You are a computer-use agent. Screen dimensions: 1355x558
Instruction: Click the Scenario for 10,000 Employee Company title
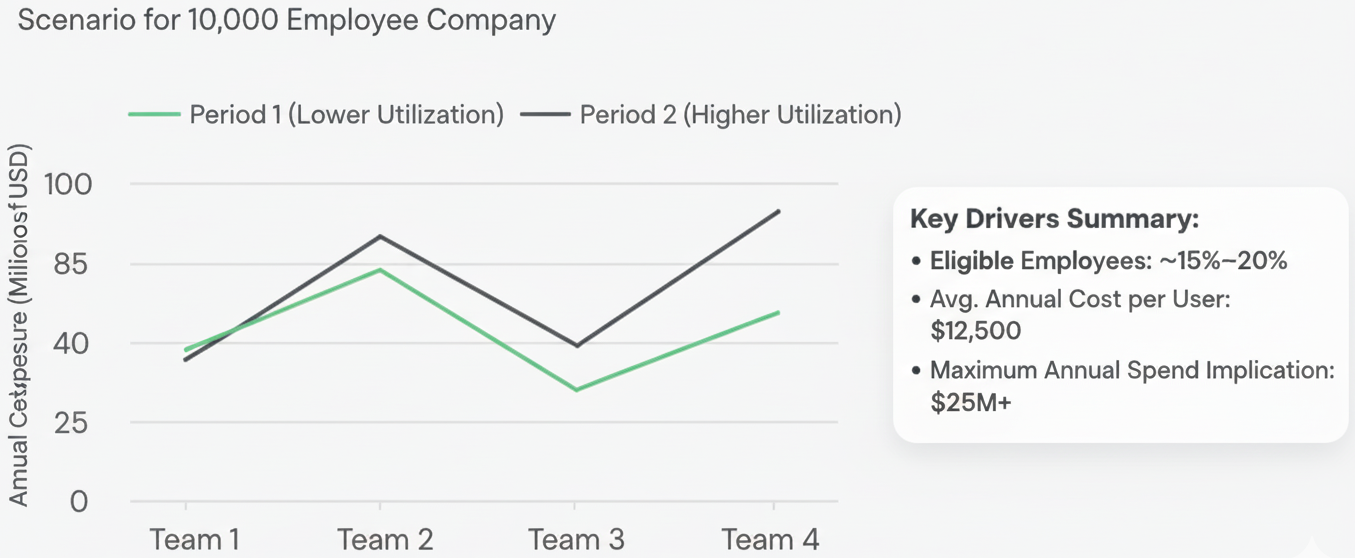(x=287, y=20)
